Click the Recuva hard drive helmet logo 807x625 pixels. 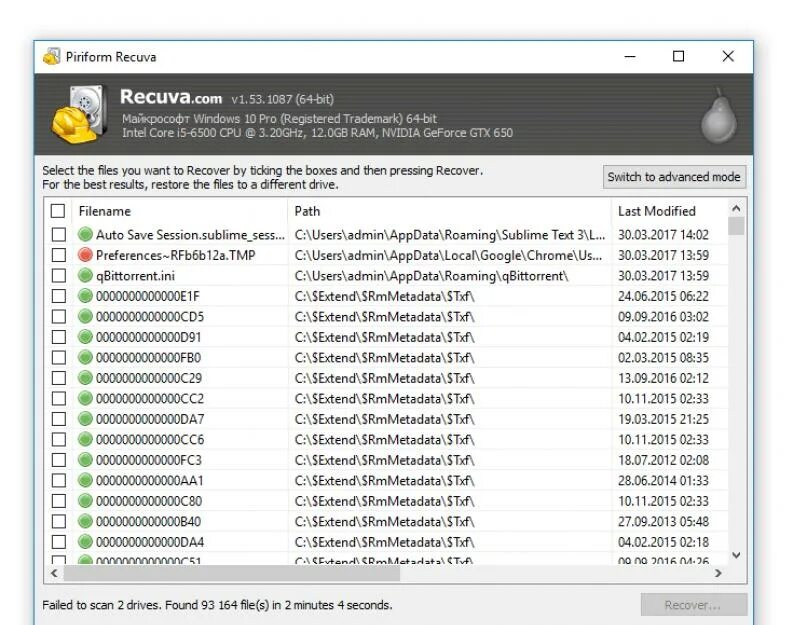[x=80, y=114]
